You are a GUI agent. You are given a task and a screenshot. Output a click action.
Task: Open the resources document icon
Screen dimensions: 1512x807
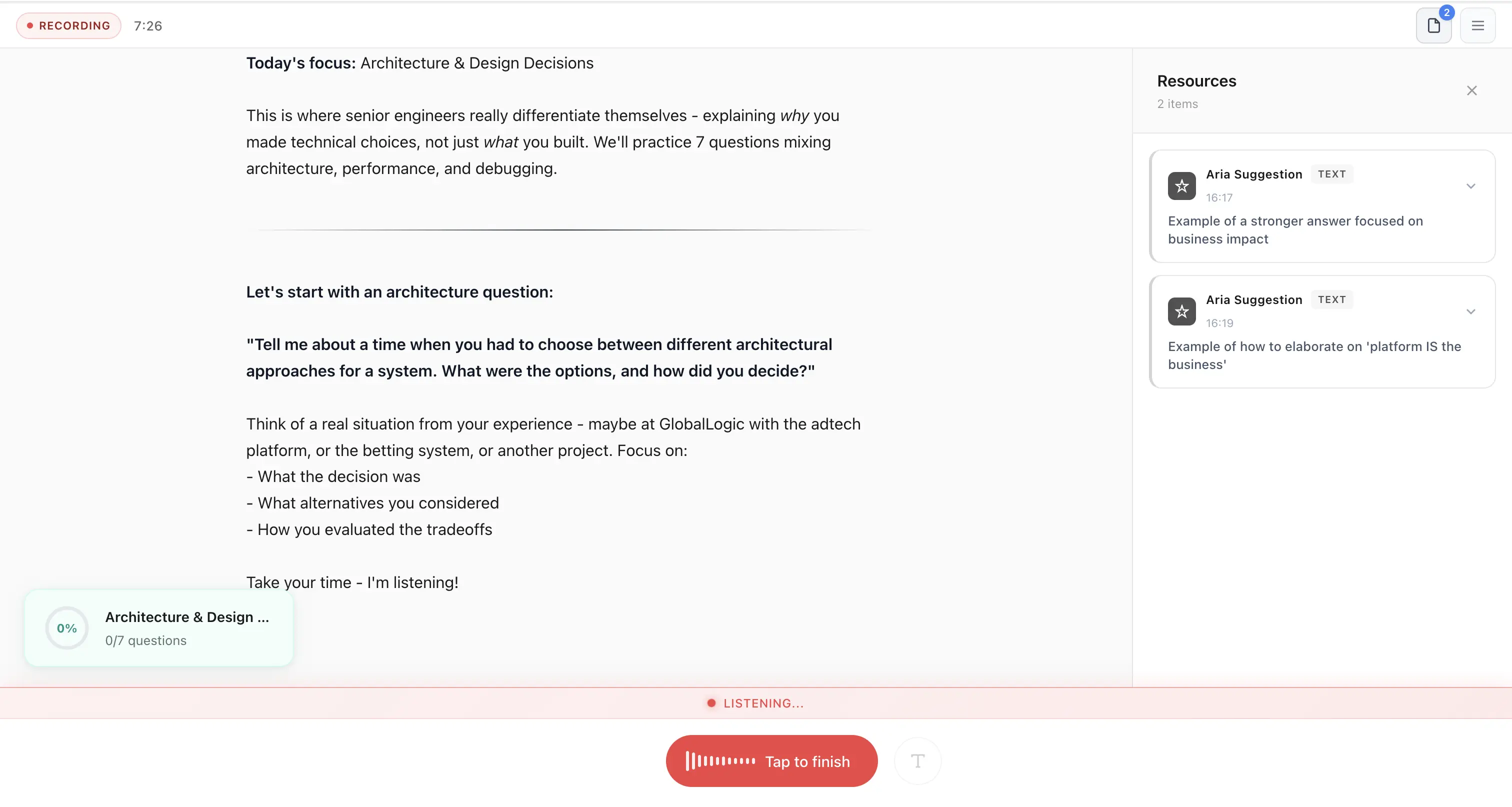pyautogui.click(x=1433, y=26)
